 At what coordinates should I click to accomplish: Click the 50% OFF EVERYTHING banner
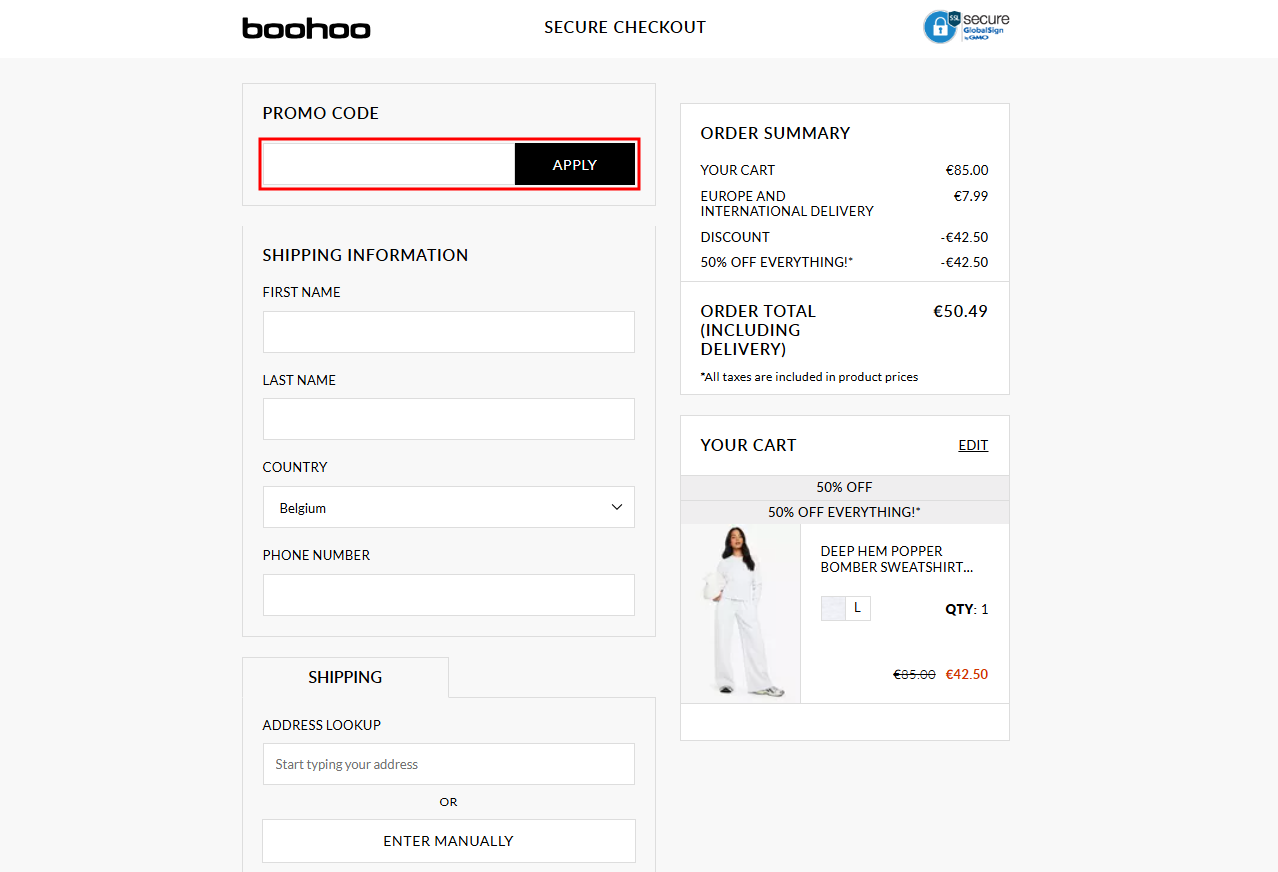click(x=843, y=511)
